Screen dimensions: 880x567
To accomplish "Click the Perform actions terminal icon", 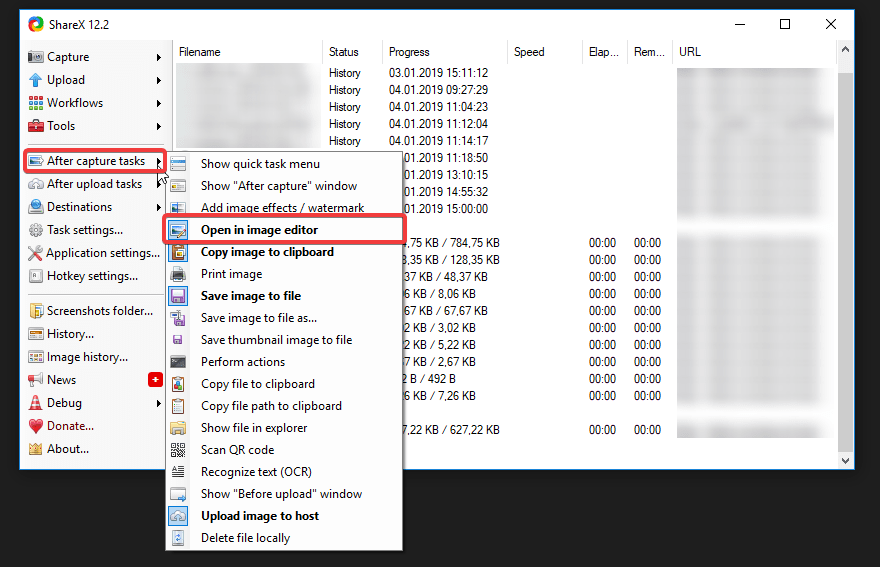I will click(178, 362).
